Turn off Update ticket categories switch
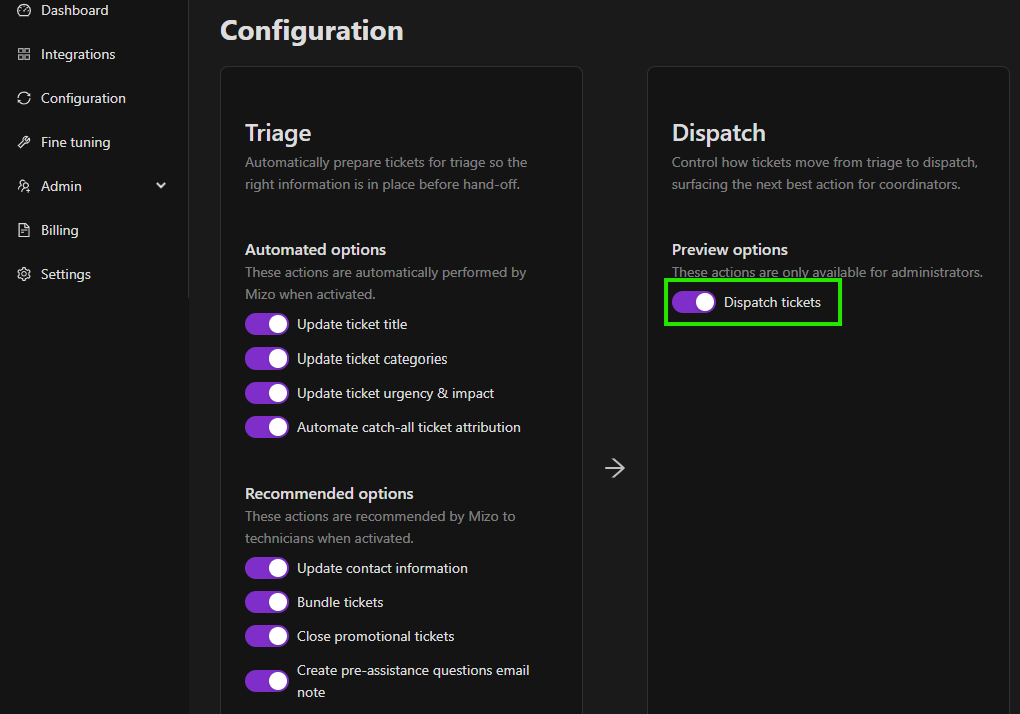This screenshot has height=714, width=1020. point(267,358)
